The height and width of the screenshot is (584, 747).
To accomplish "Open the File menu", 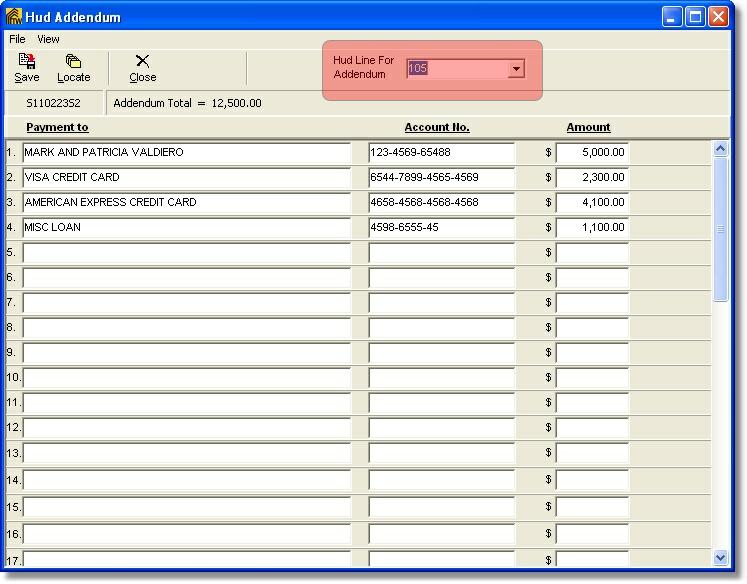I will (17, 39).
